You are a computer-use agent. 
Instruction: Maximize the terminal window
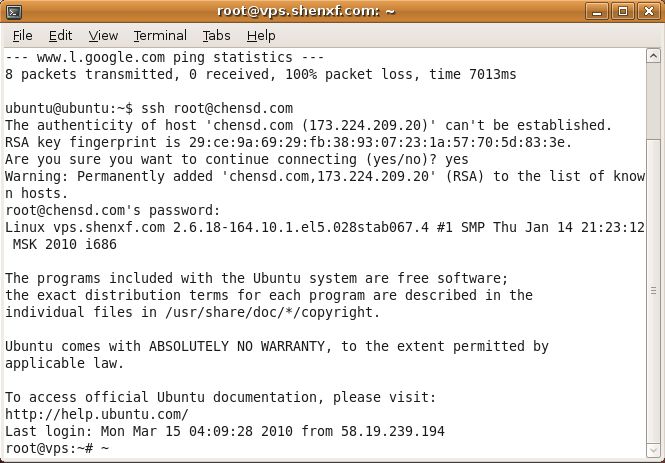(623, 11)
